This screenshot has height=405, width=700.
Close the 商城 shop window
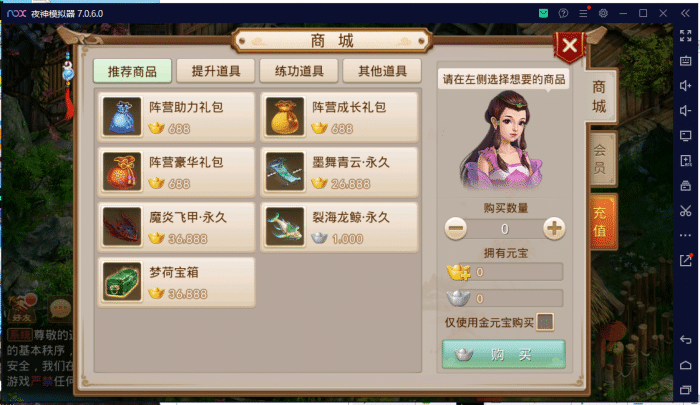569,46
